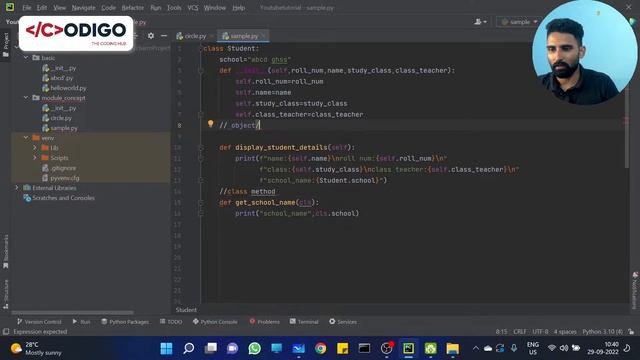Image resolution: width=640 pixels, height=360 pixels.
Task: Open the Edit menu
Action: (42, 7)
